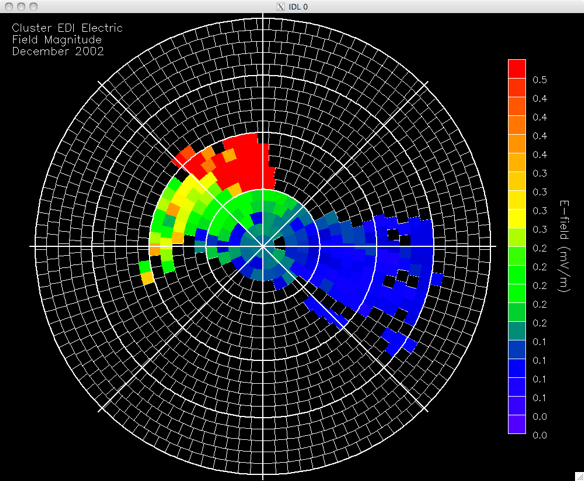
Task: Click the window resize grip corner
Action: (x=580, y=477)
